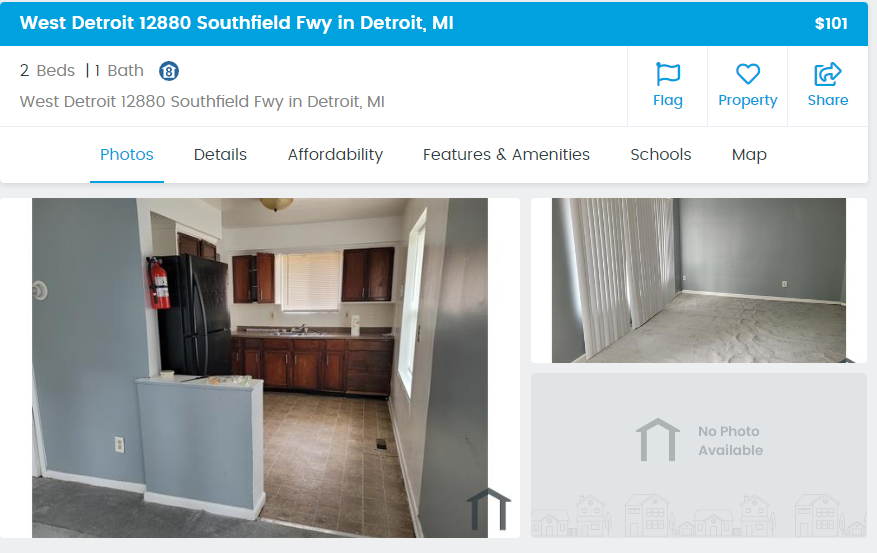The width and height of the screenshot is (877, 553).
Task: View the Schools tab
Action: [x=661, y=154]
